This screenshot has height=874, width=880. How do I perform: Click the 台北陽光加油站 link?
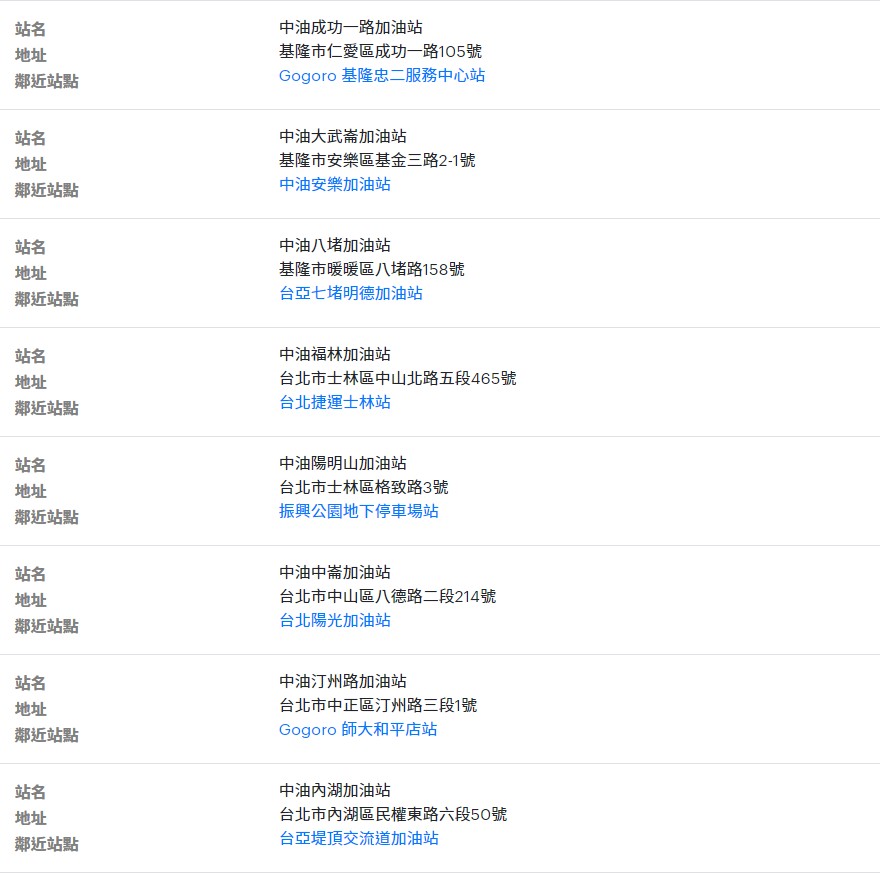335,621
